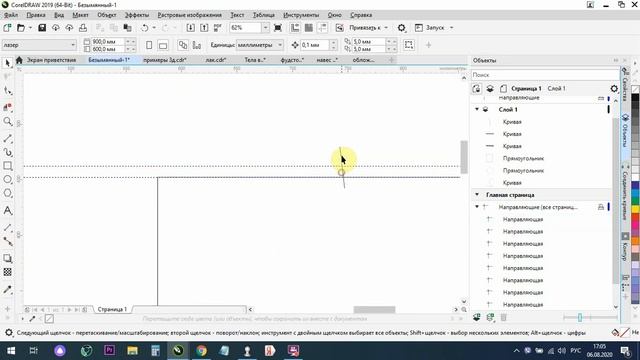Open Chrome from the Windows taskbar
Screen dimensions: 640x360
(201, 351)
